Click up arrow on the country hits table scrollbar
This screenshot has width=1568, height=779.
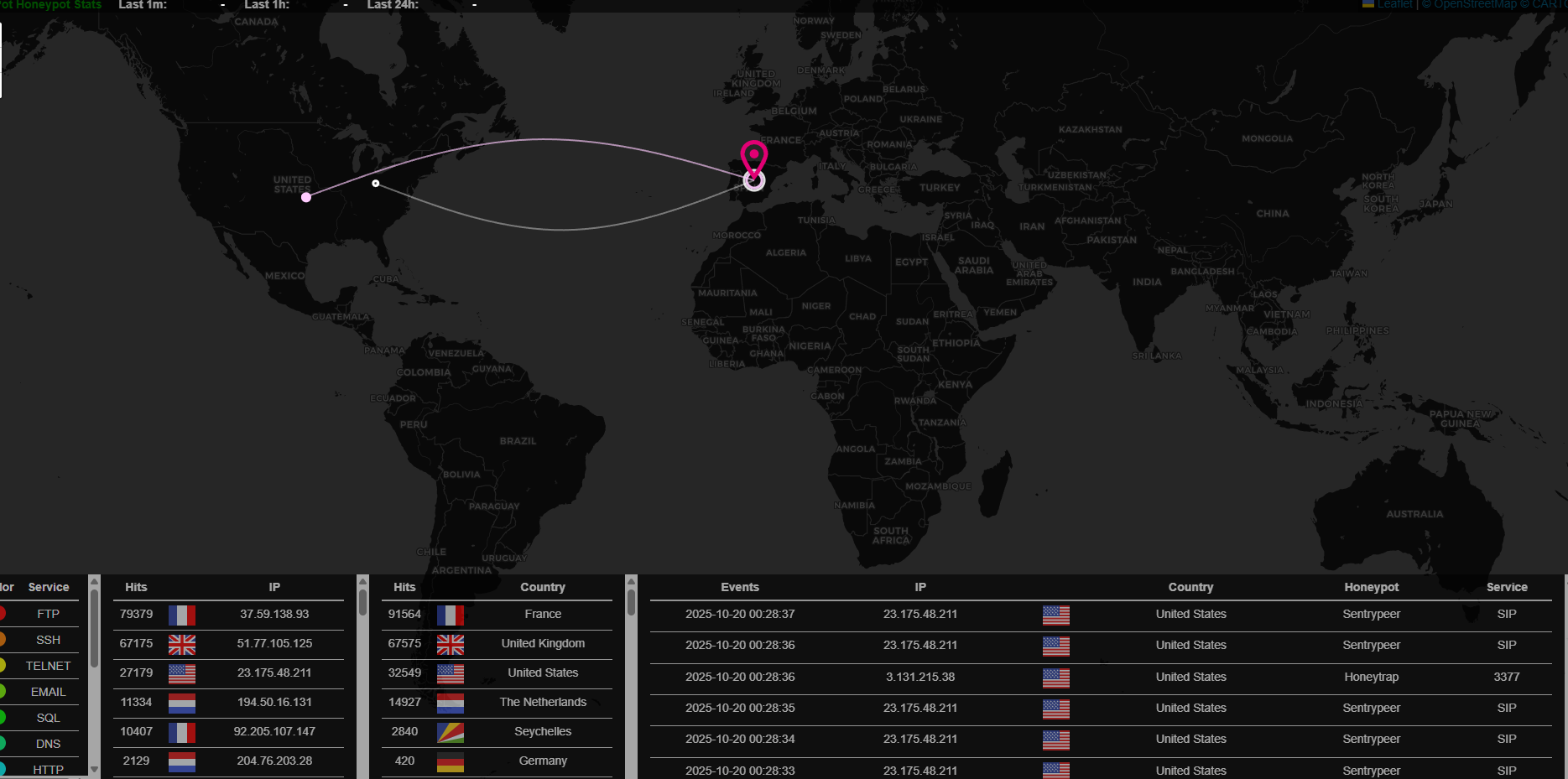(631, 581)
